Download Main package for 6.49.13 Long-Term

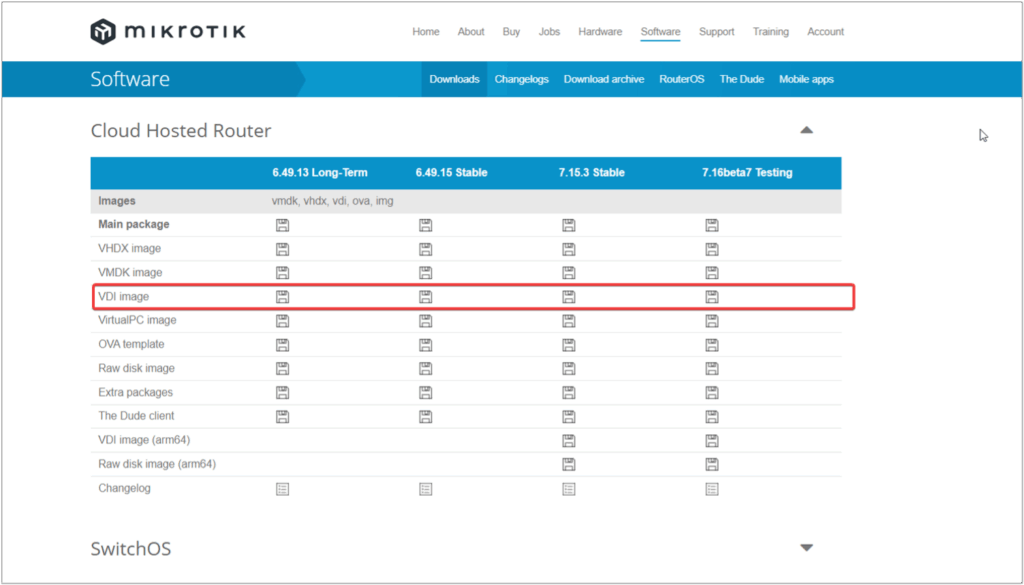282,225
